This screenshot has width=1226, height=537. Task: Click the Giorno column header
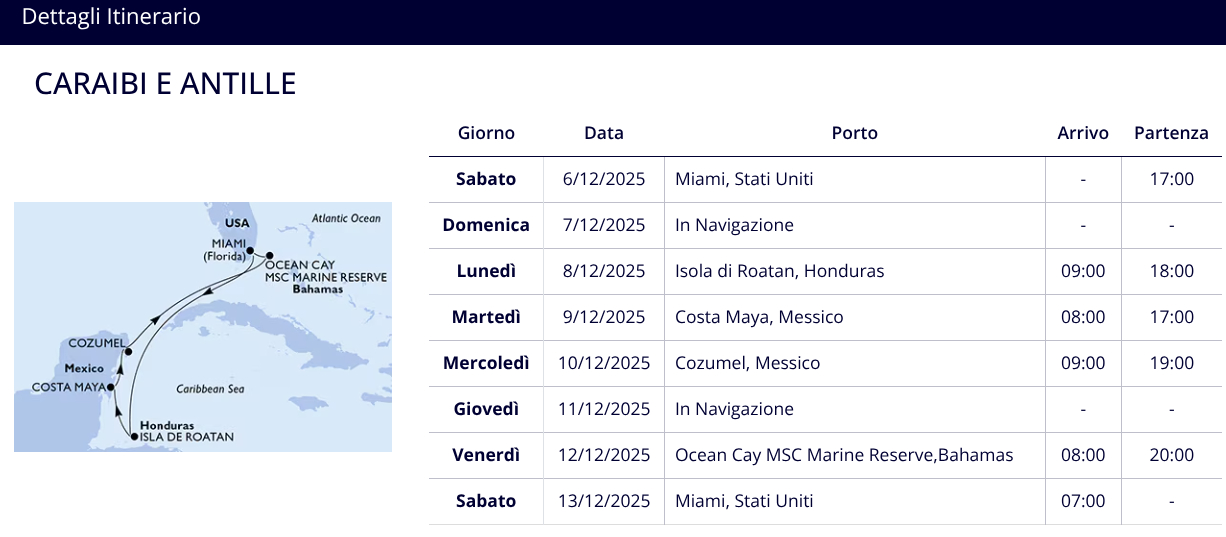tap(486, 133)
